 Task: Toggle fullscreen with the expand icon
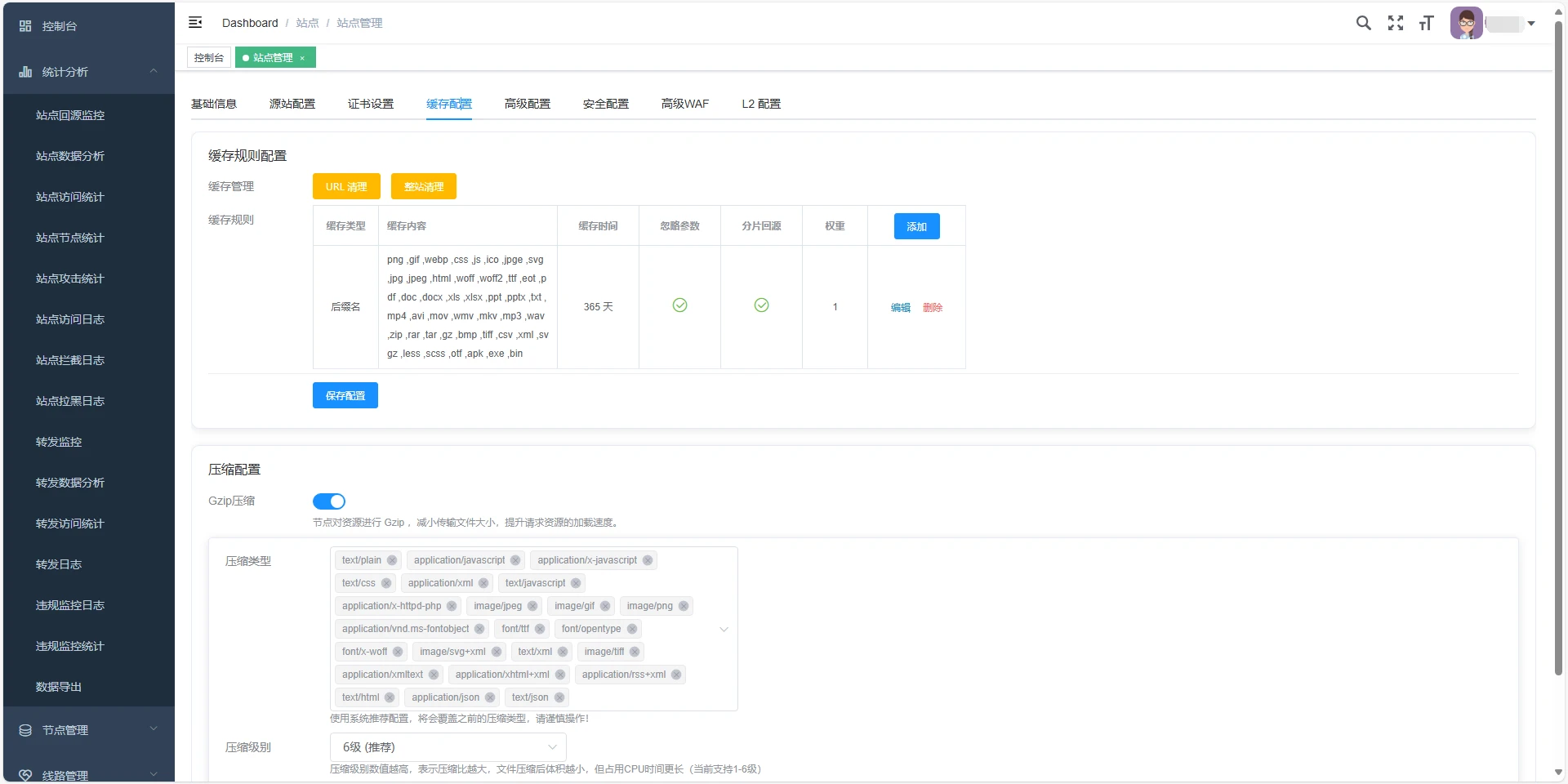click(1395, 23)
